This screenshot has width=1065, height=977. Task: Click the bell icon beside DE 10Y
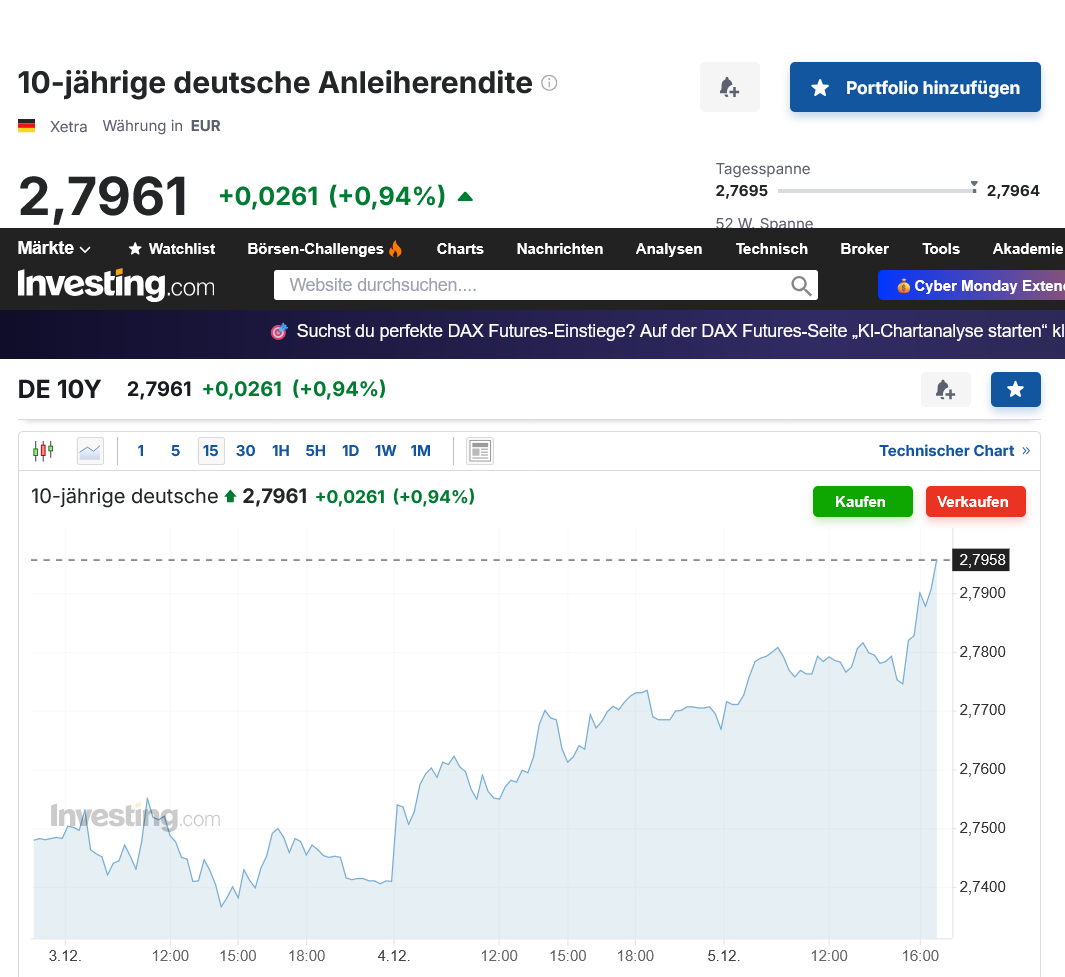[x=945, y=390]
